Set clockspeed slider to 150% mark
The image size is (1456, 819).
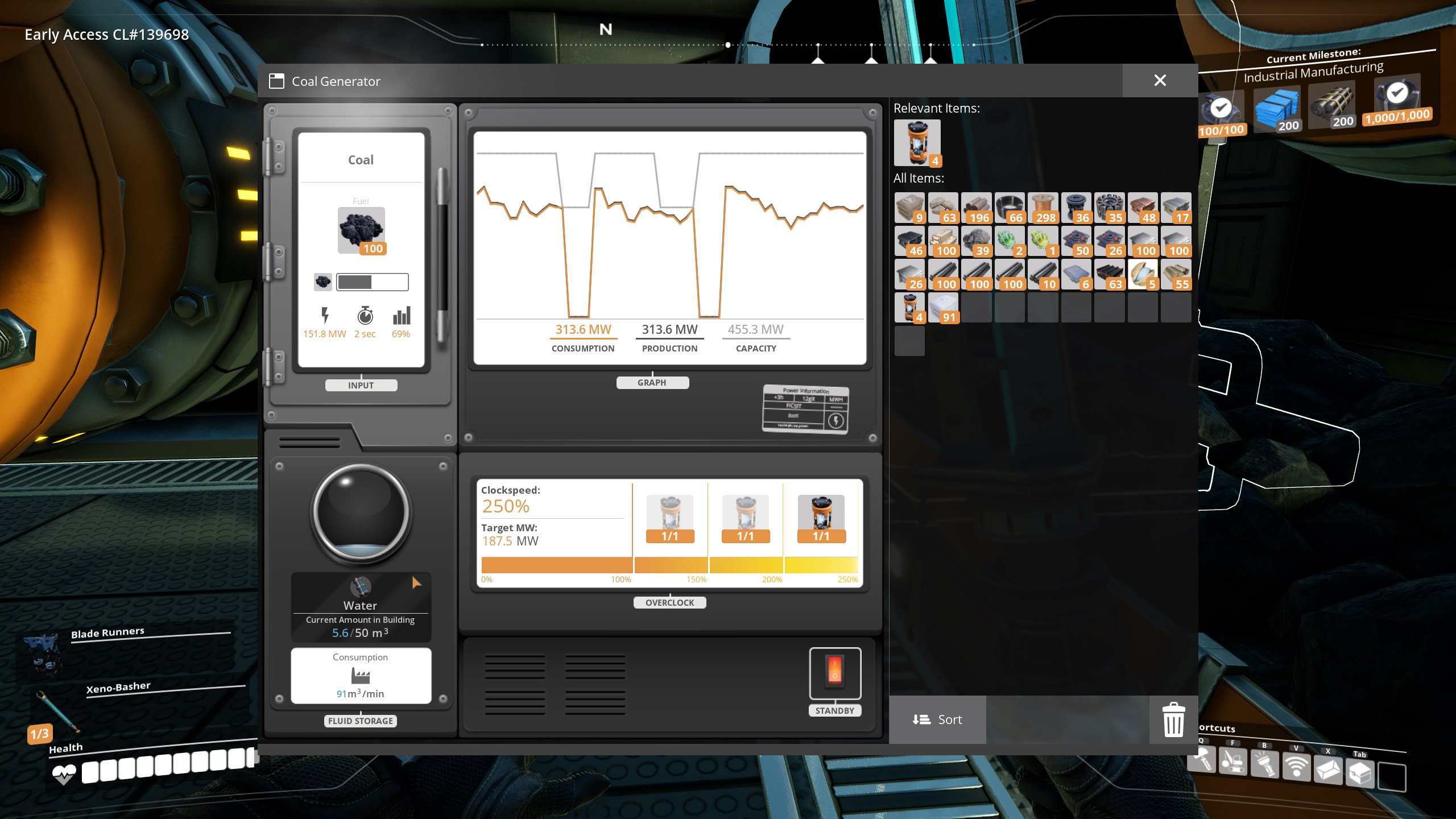click(707, 565)
